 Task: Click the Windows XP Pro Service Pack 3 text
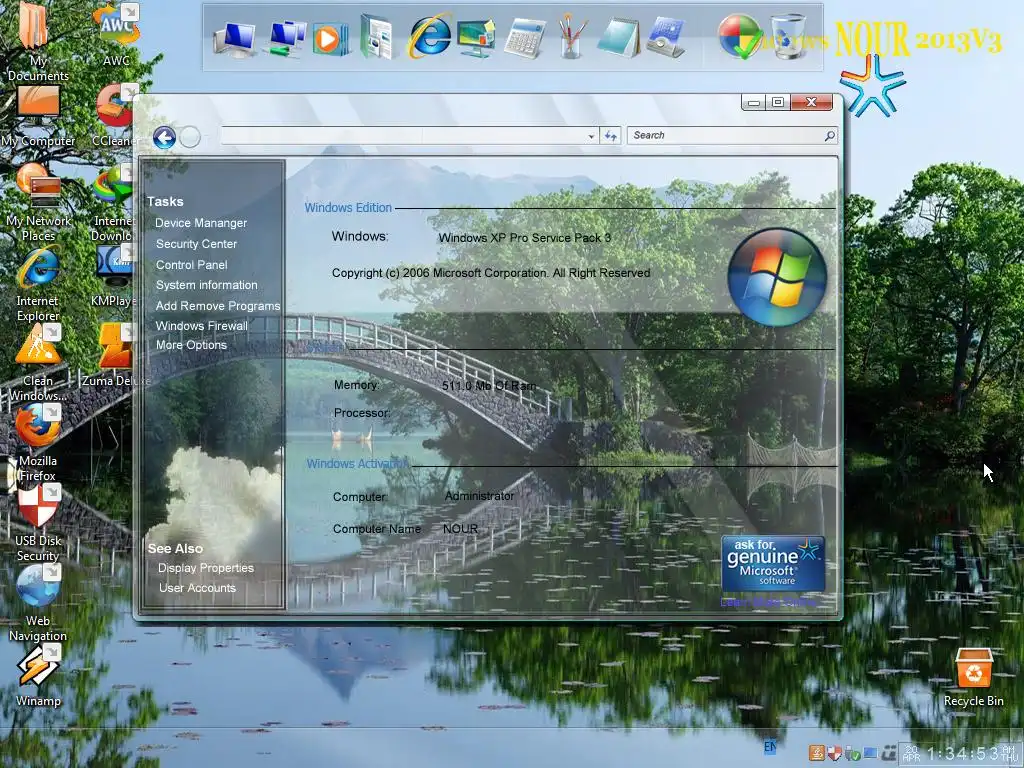pos(524,238)
